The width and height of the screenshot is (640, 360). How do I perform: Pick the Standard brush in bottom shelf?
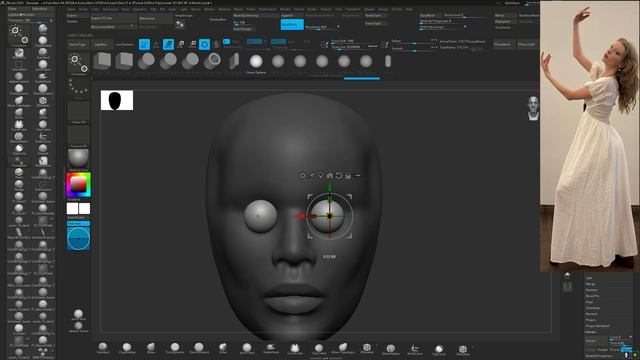(103, 348)
